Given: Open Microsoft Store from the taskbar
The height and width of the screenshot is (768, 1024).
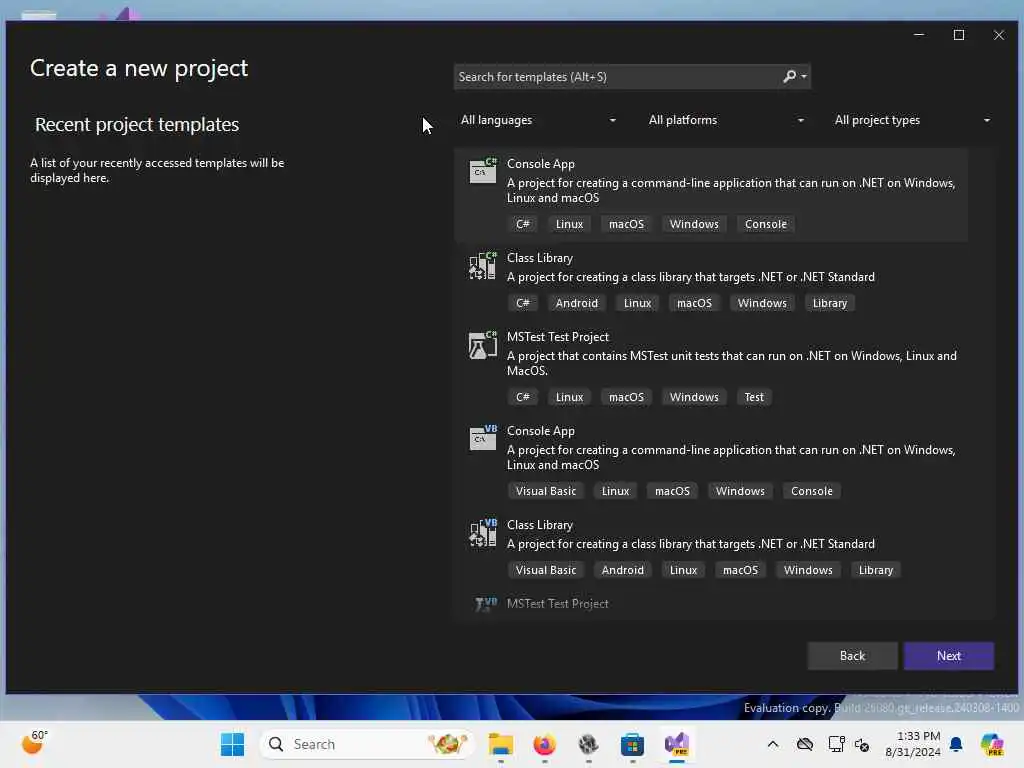Looking at the screenshot, I should point(632,744).
